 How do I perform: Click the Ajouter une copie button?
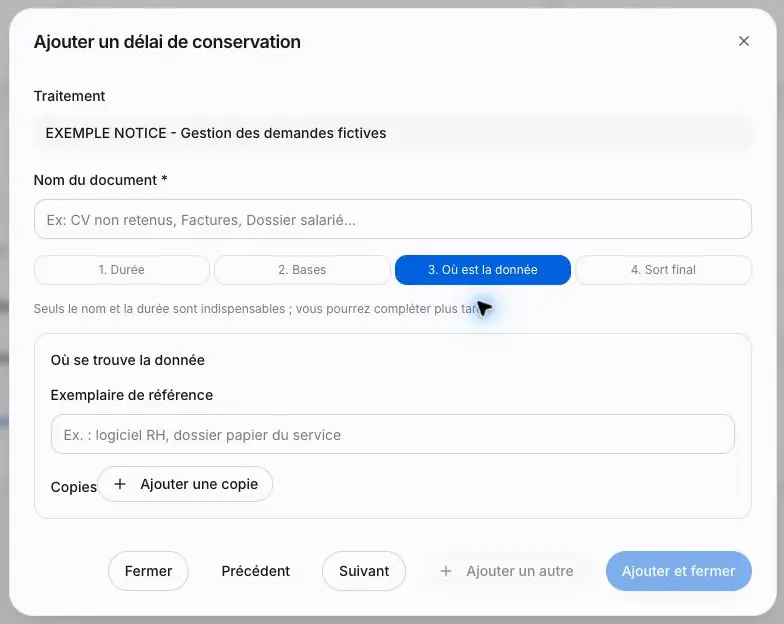[185, 484]
